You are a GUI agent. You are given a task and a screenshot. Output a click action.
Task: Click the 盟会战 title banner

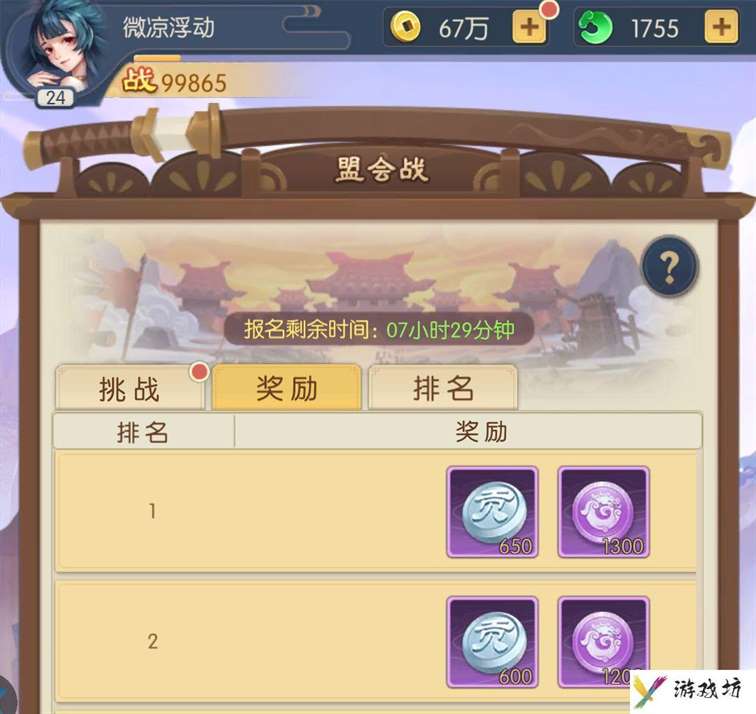click(x=382, y=170)
